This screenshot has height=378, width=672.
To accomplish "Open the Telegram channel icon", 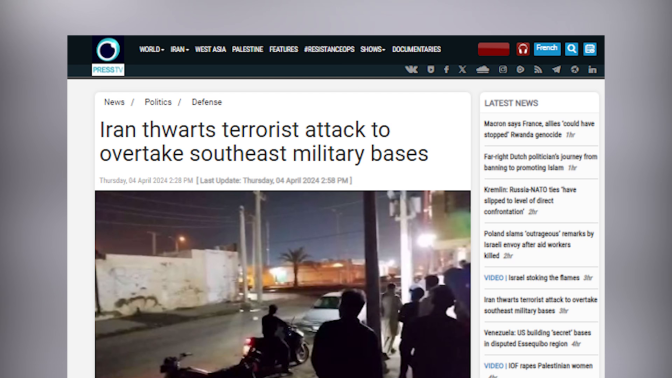I will click(x=556, y=69).
